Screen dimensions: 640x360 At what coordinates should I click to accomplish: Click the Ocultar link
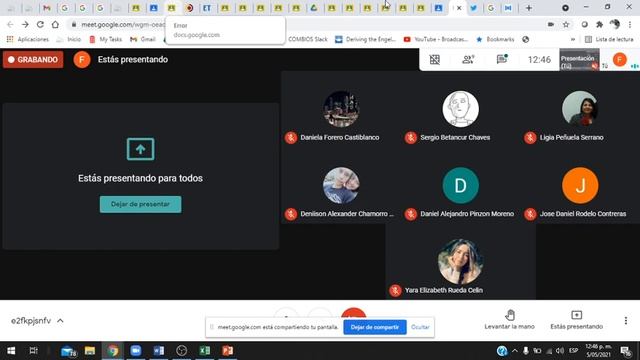click(420, 327)
